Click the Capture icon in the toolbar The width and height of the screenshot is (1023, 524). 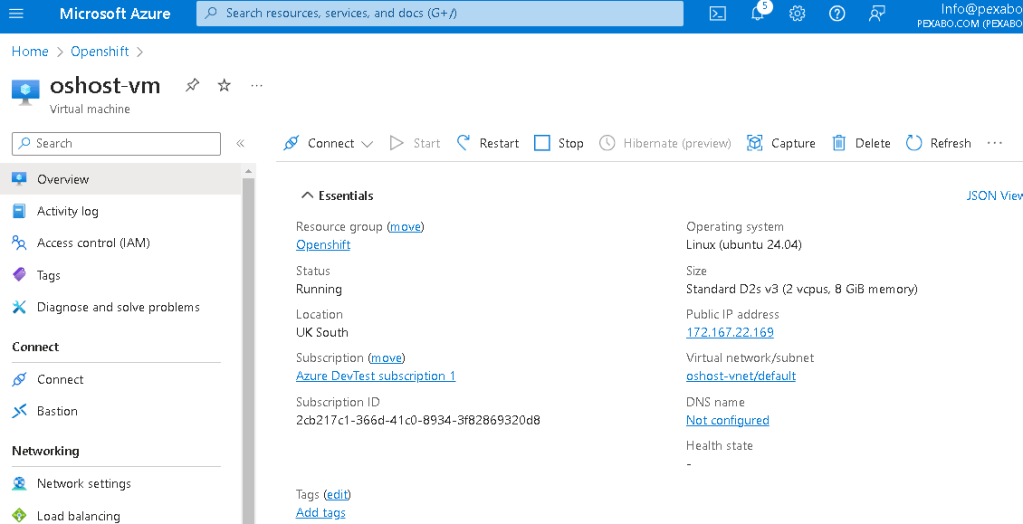(755, 143)
